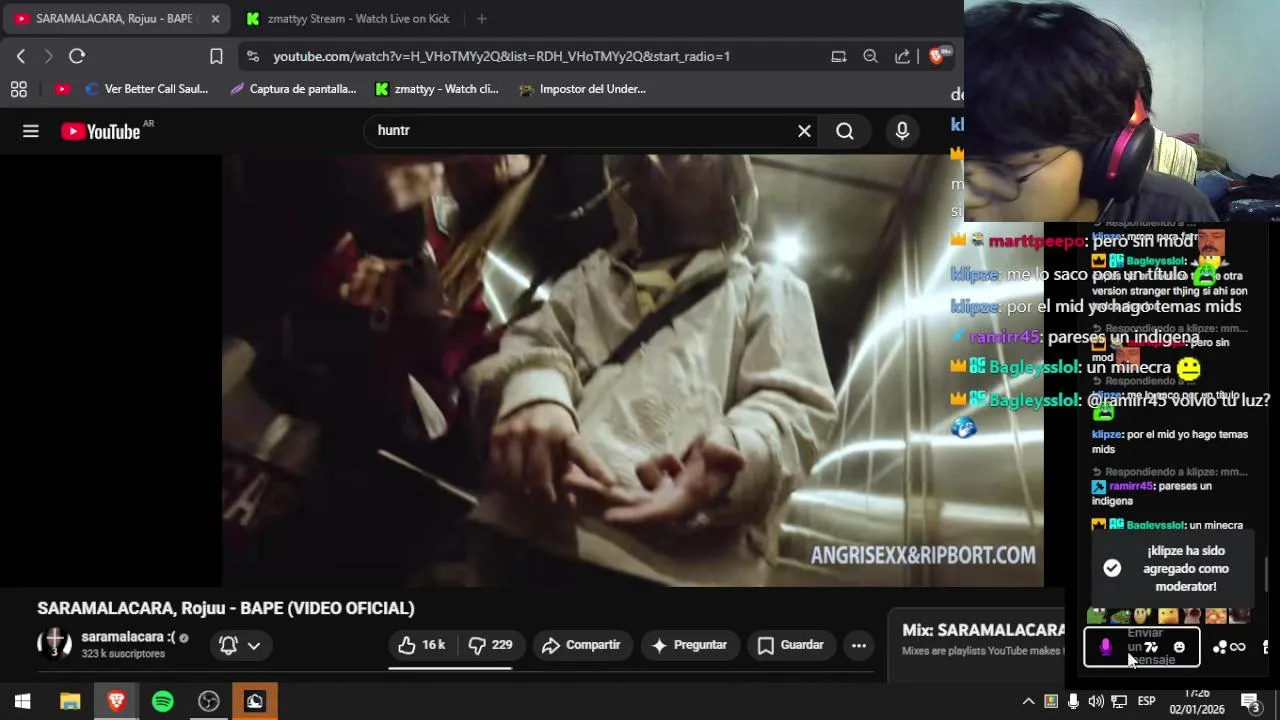
Task: Click the channel points bubbles icon in chat
Action: pos(1219,647)
